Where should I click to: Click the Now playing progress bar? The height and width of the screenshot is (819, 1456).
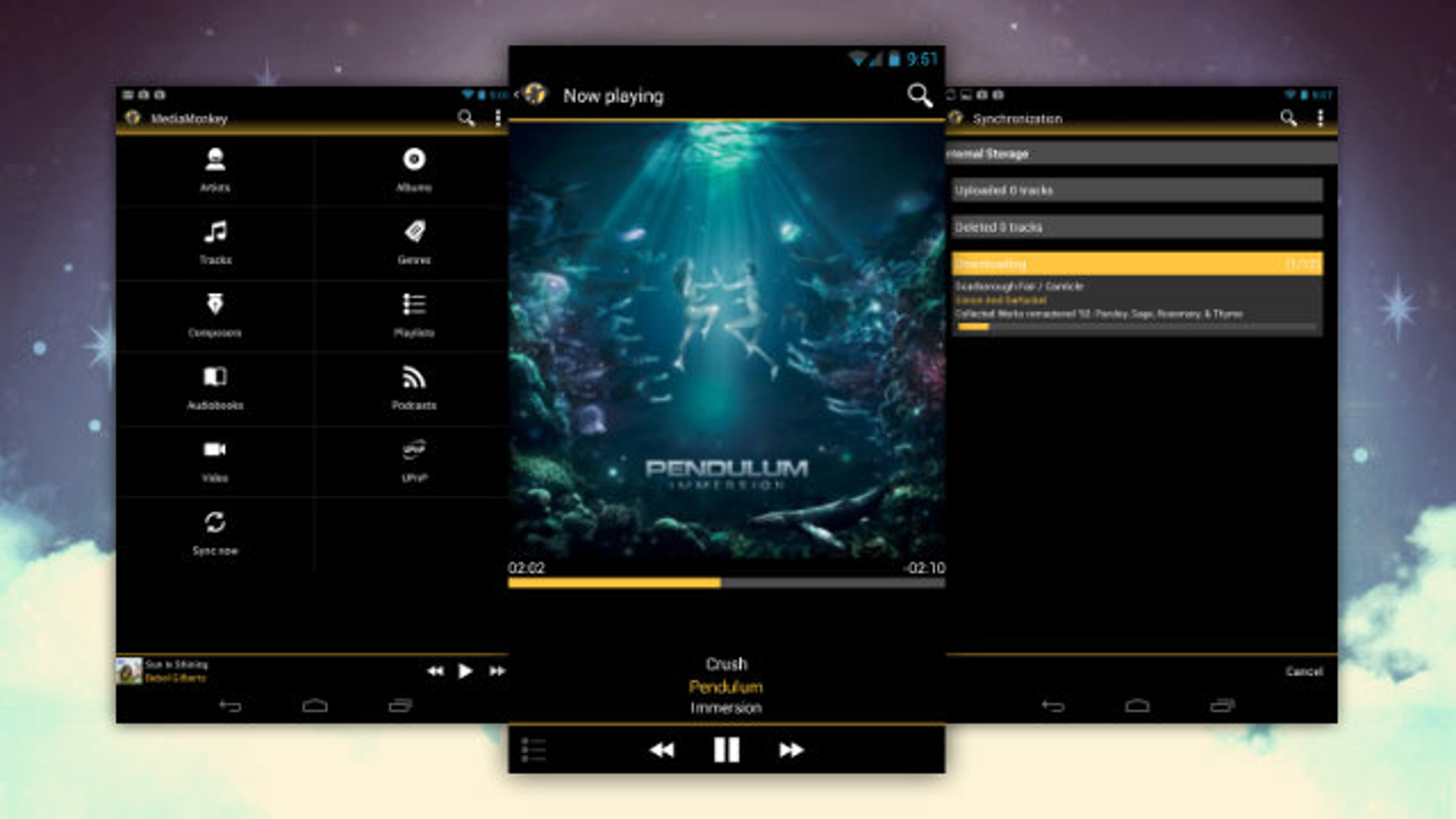pos(726,583)
